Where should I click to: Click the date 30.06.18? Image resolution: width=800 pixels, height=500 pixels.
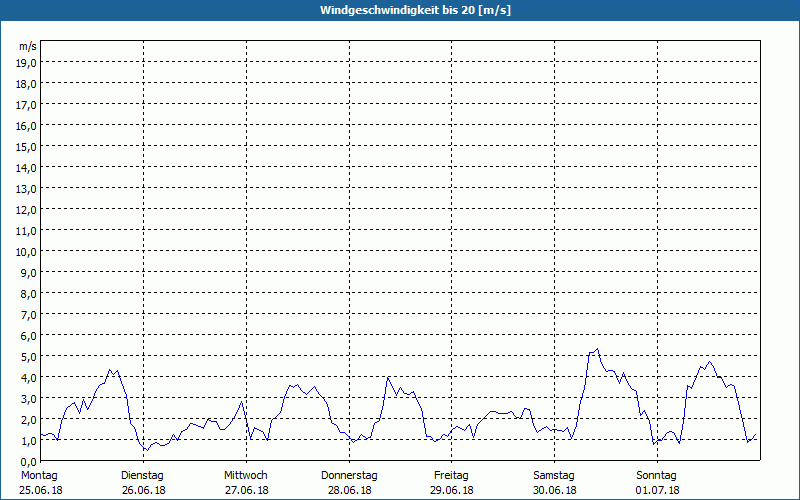pyautogui.click(x=555, y=490)
